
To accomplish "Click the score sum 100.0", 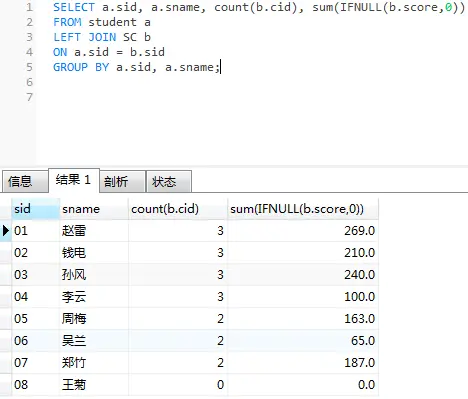I will tap(303, 297).
